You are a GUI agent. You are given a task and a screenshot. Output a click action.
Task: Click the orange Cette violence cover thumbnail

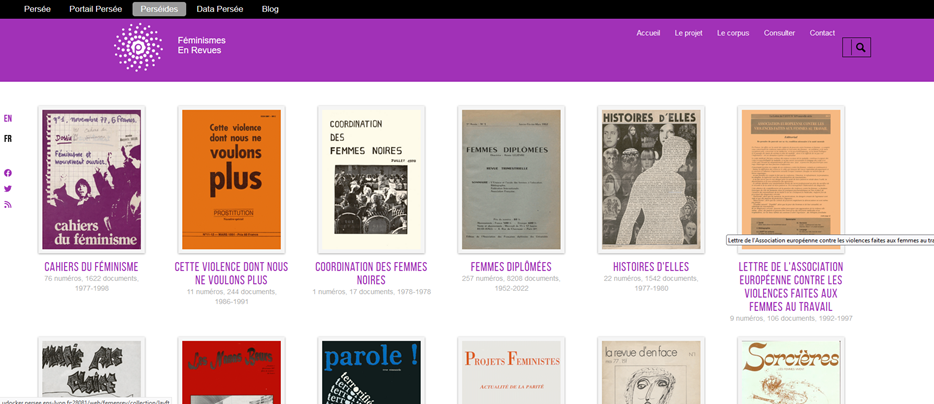(231, 180)
